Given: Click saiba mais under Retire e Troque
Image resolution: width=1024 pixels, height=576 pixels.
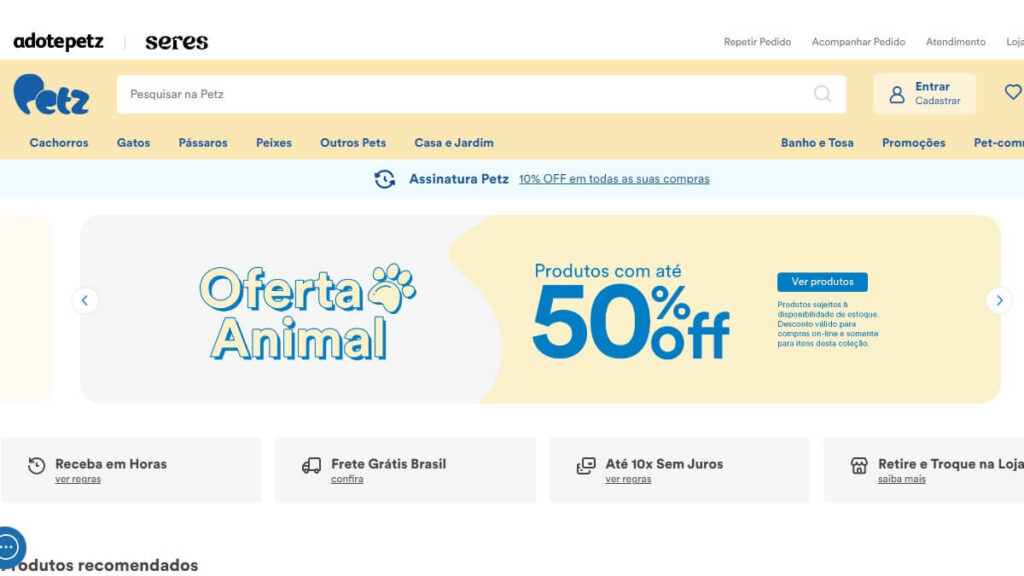Looking at the screenshot, I should coord(901,479).
